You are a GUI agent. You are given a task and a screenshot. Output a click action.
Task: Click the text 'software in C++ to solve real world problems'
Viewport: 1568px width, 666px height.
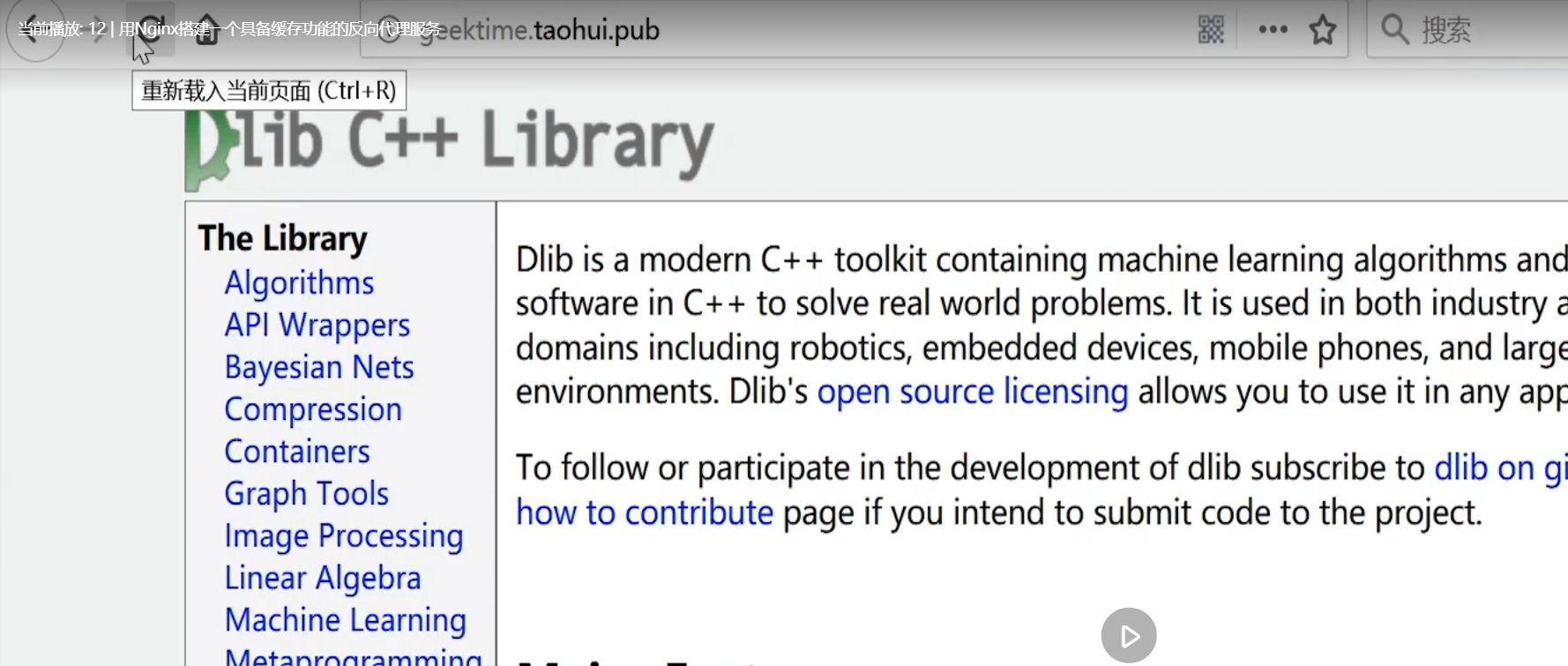click(x=844, y=303)
